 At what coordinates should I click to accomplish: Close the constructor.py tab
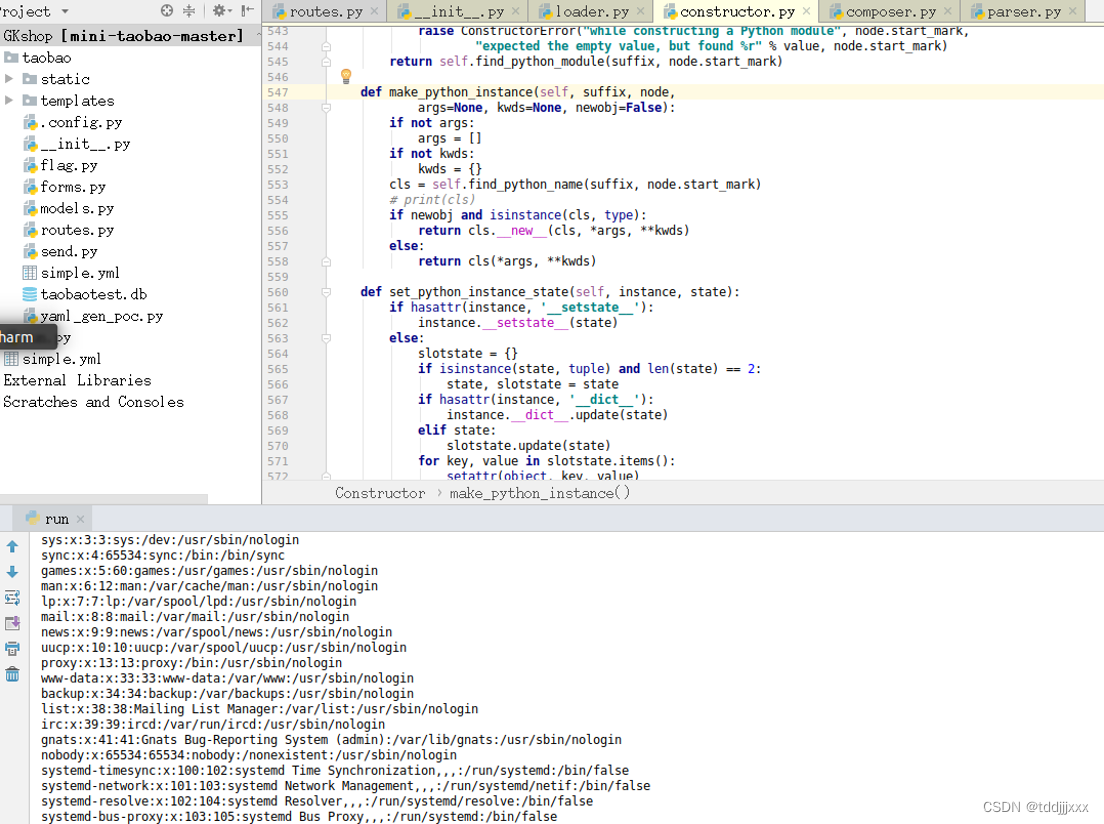coord(806,11)
